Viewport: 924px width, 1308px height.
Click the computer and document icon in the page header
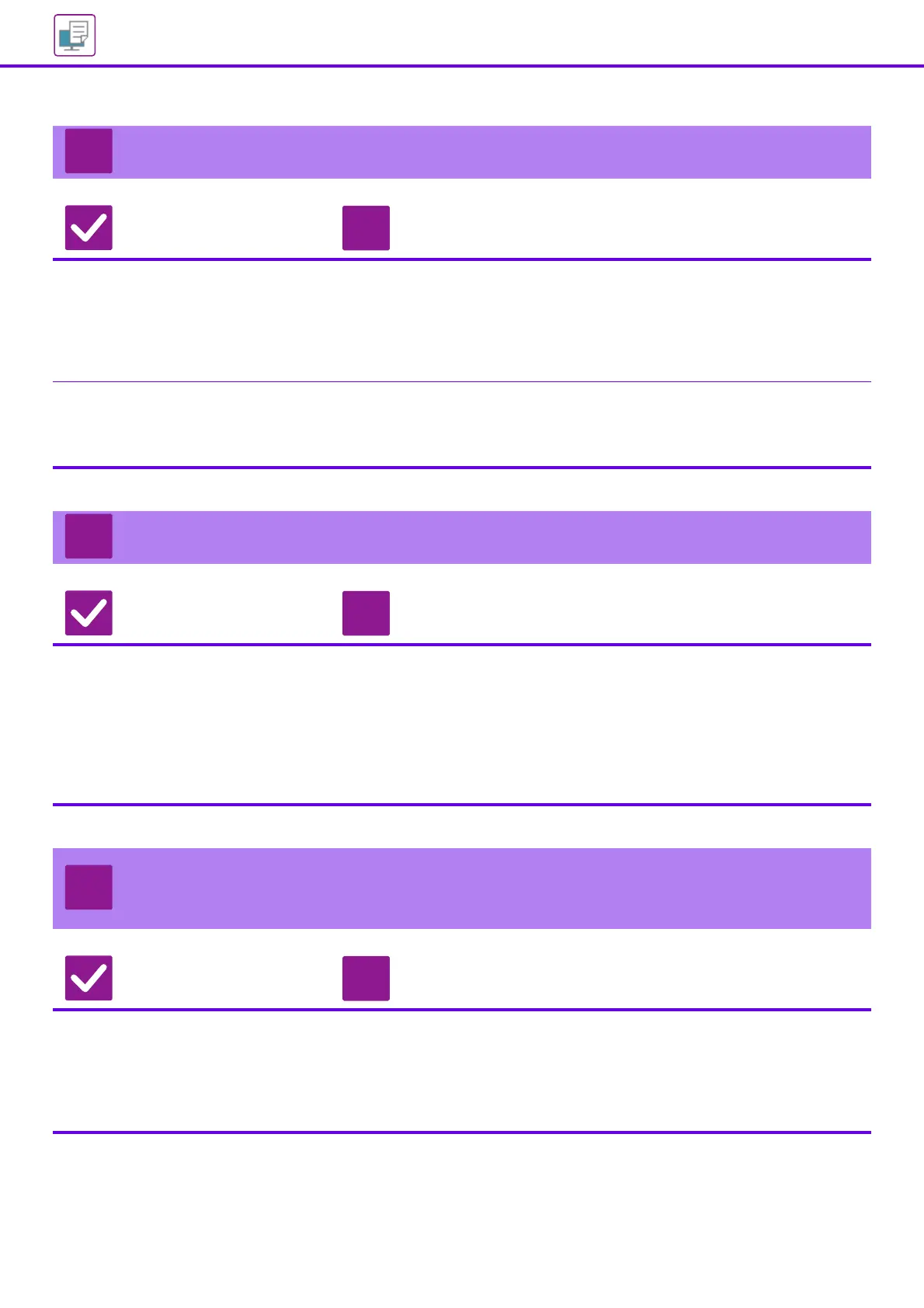point(75,35)
